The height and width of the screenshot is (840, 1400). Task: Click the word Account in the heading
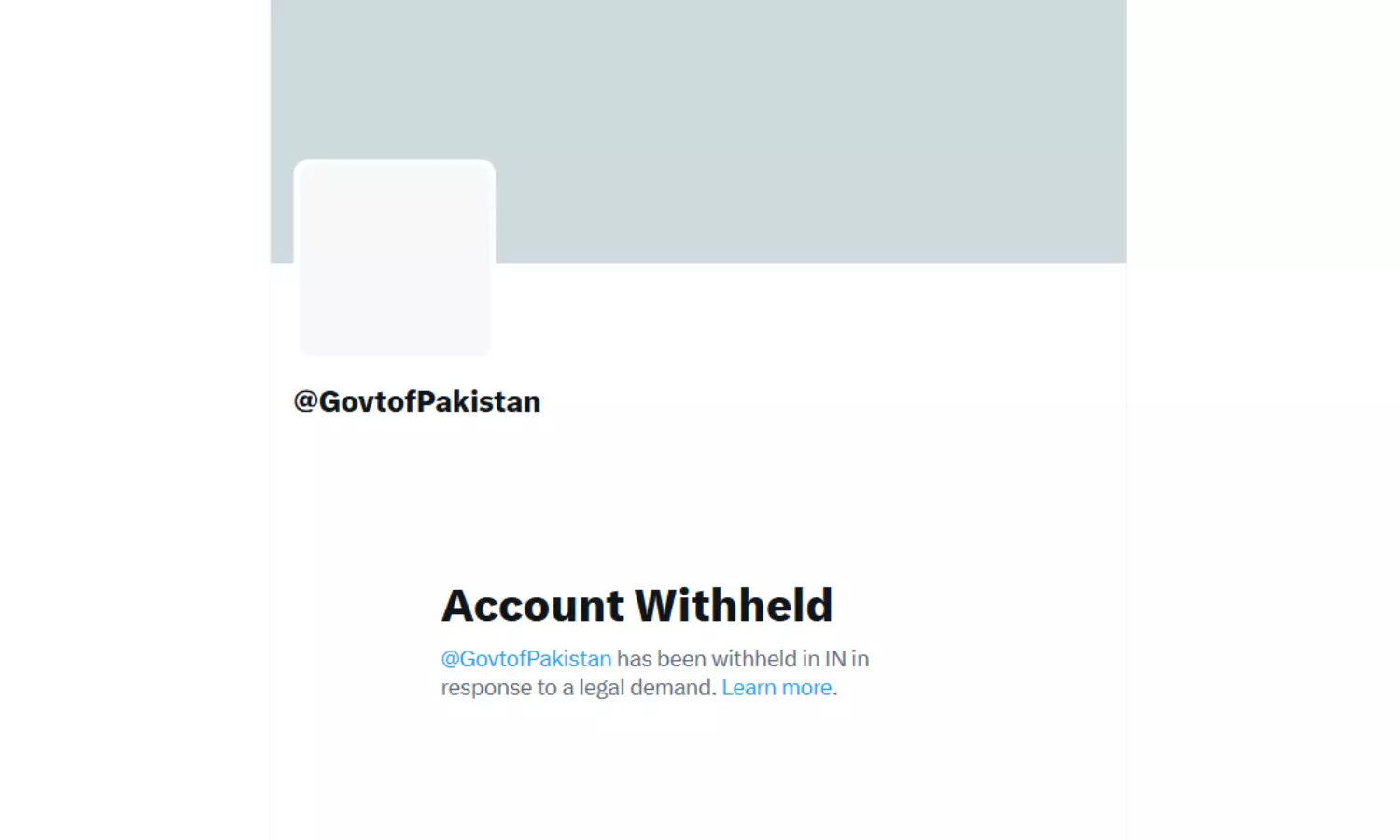tap(532, 605)
